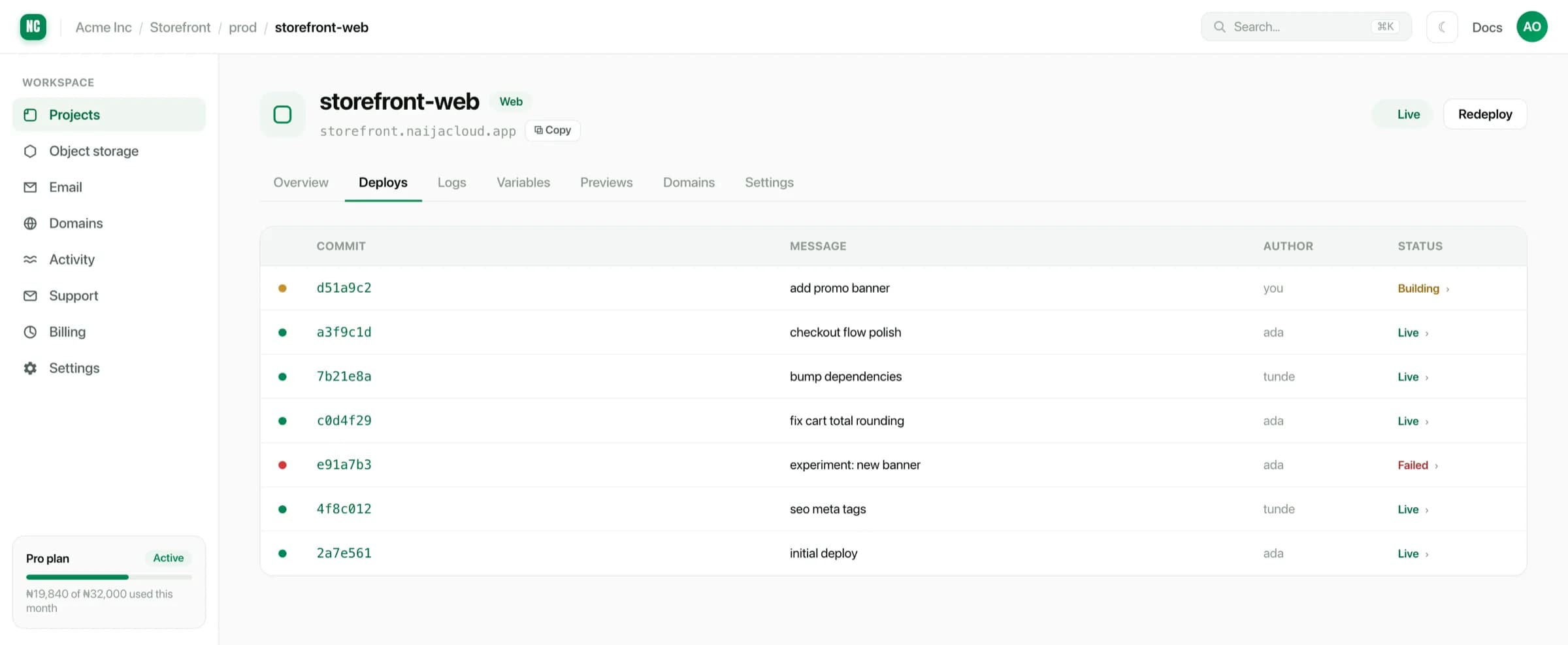This screenshot has width=1568, height=645.
Task: Click the 'add promo banner' message
Action: (x=840, y=288)
